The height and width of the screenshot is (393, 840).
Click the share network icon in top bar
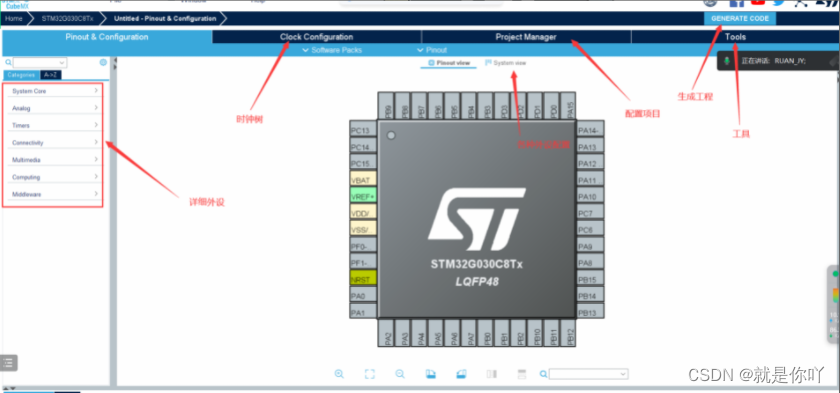click(800, 3)
